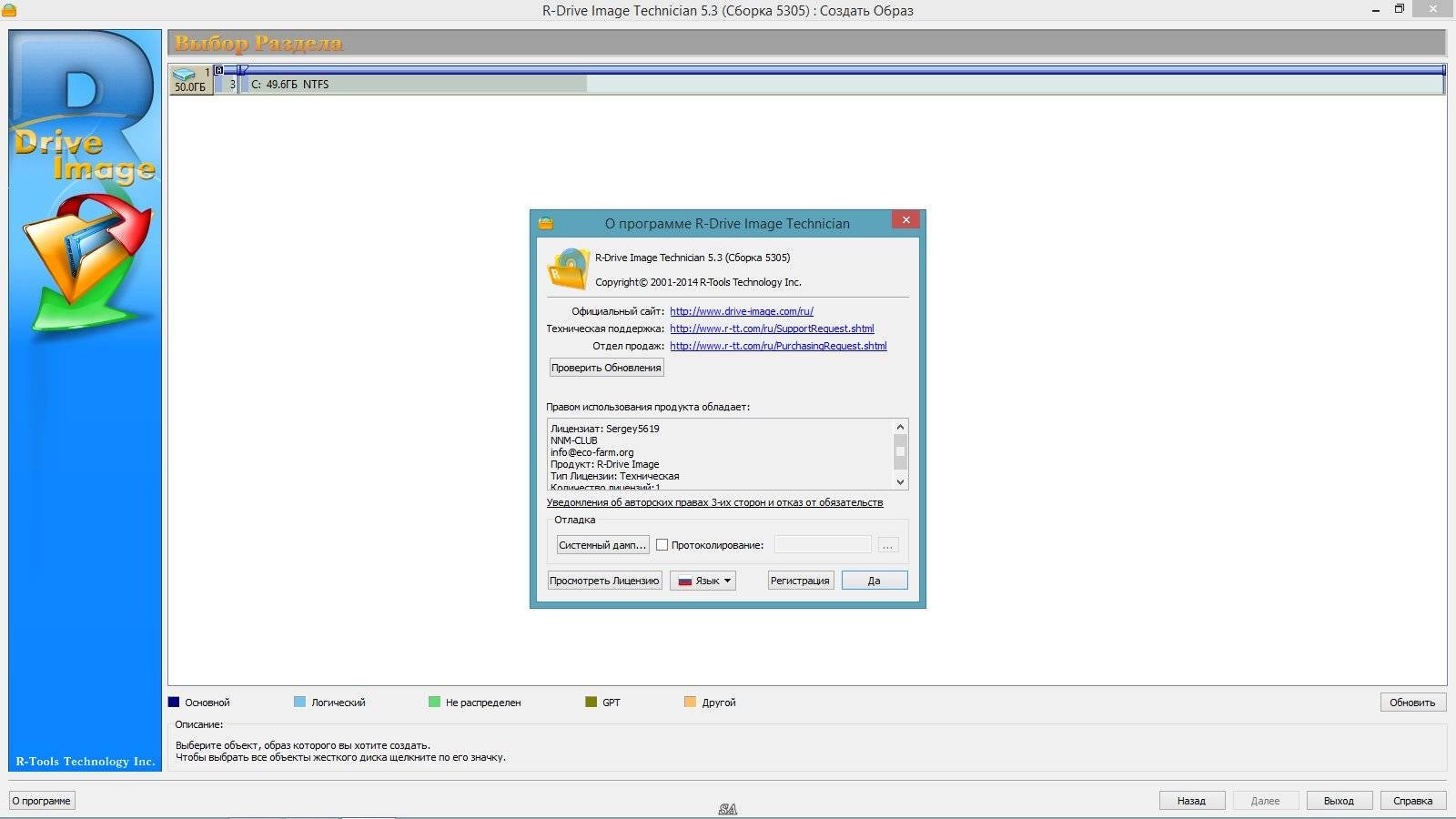
Task: Click the Лицензиат: Sergey5619 text line
Action: 605,429
